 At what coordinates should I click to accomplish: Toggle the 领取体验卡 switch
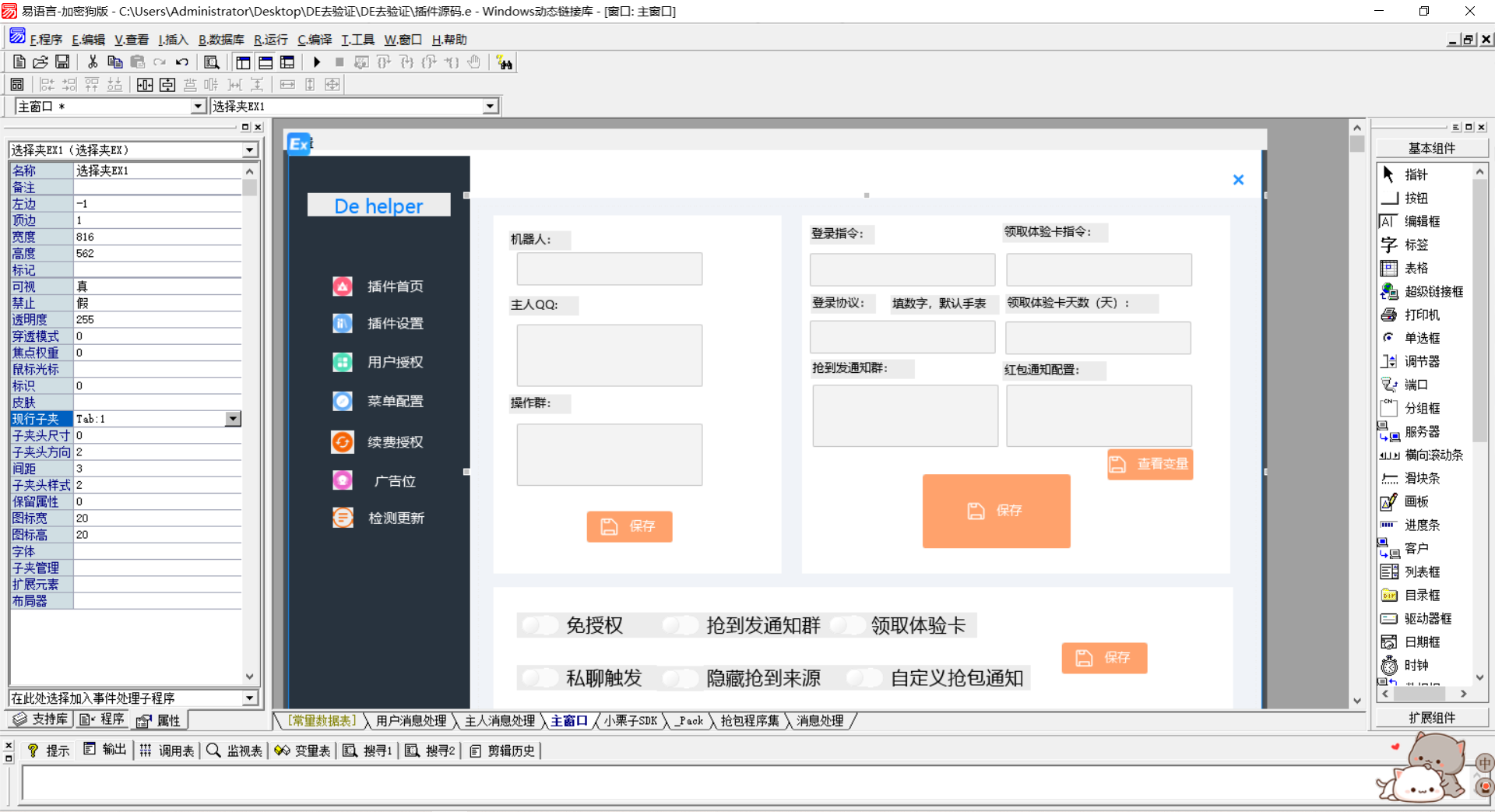pos(847,625)
